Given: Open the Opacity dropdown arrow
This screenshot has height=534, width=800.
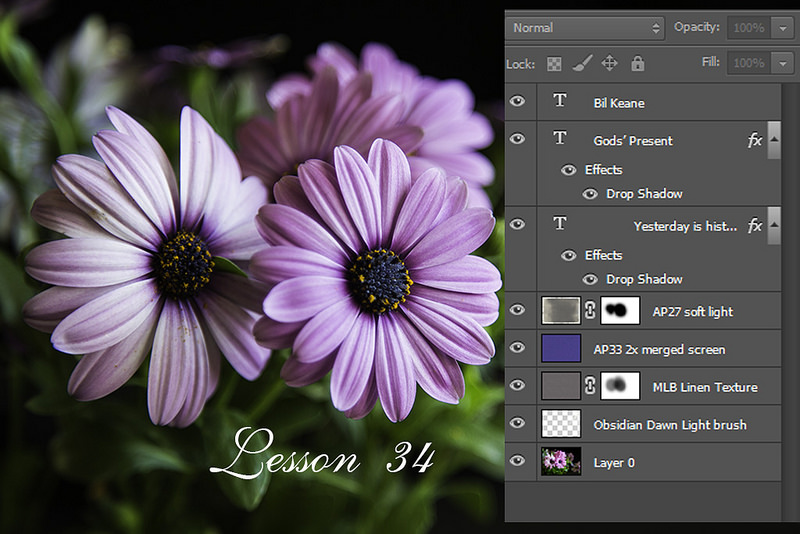Looking at the screenshot, I should (x=783, y=28).
